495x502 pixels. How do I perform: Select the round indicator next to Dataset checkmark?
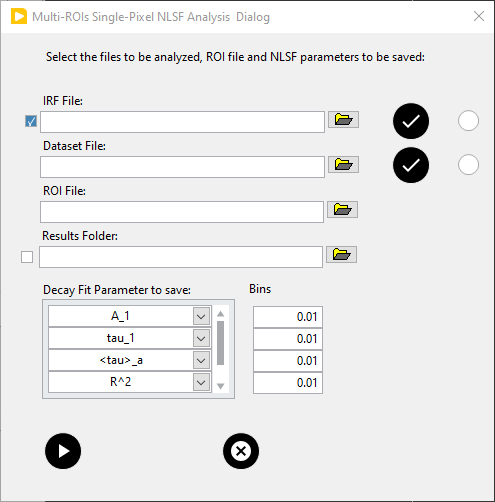point(468,164)
